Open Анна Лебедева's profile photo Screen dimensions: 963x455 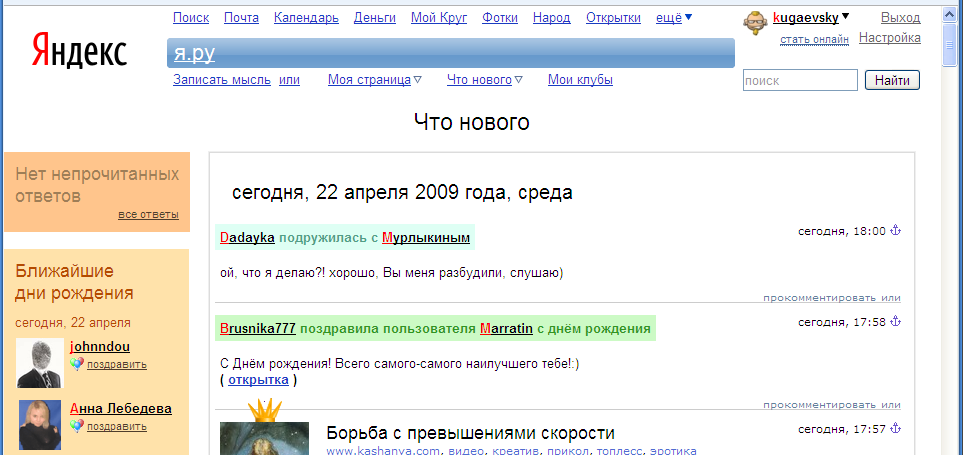click(40, 425)
